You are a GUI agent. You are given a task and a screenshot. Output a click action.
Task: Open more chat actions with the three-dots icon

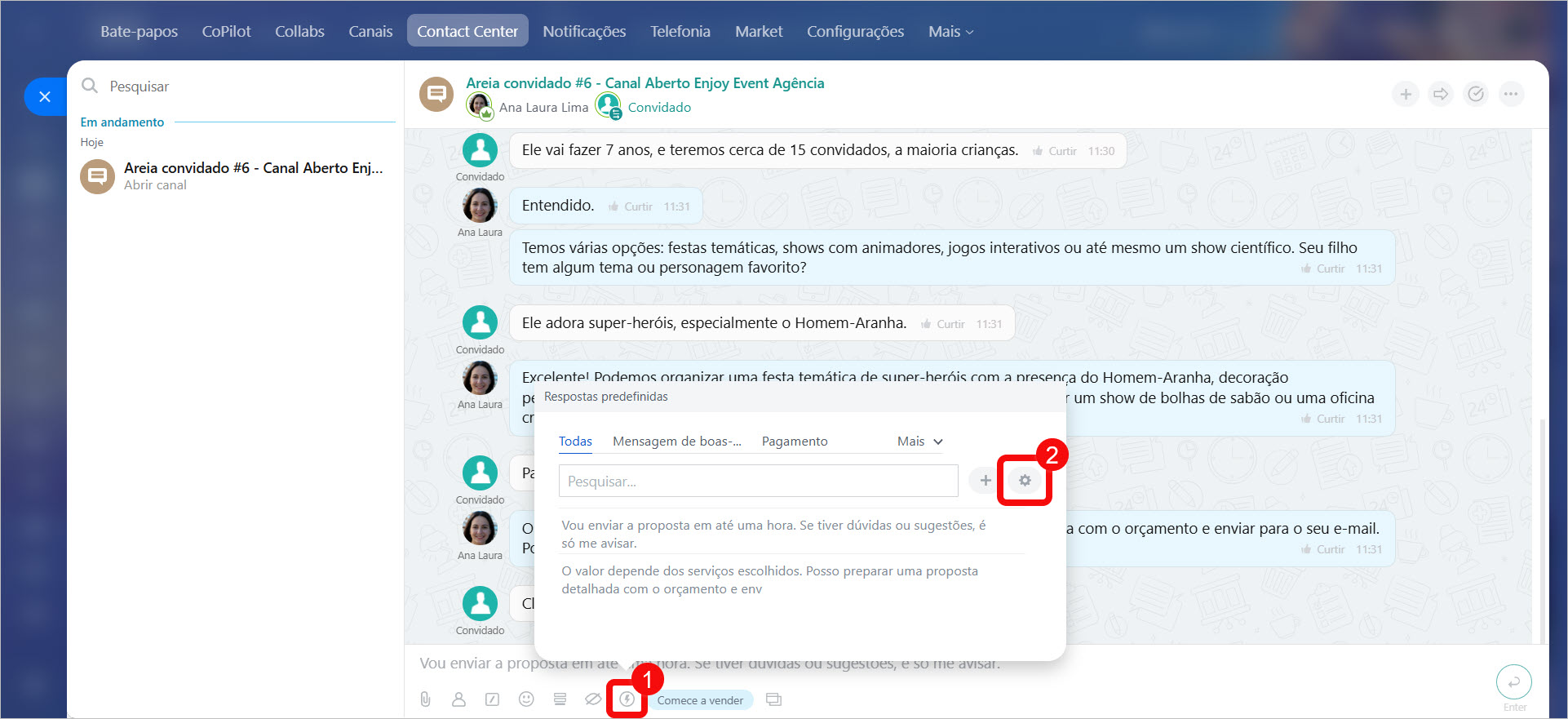coord(1511,94)
